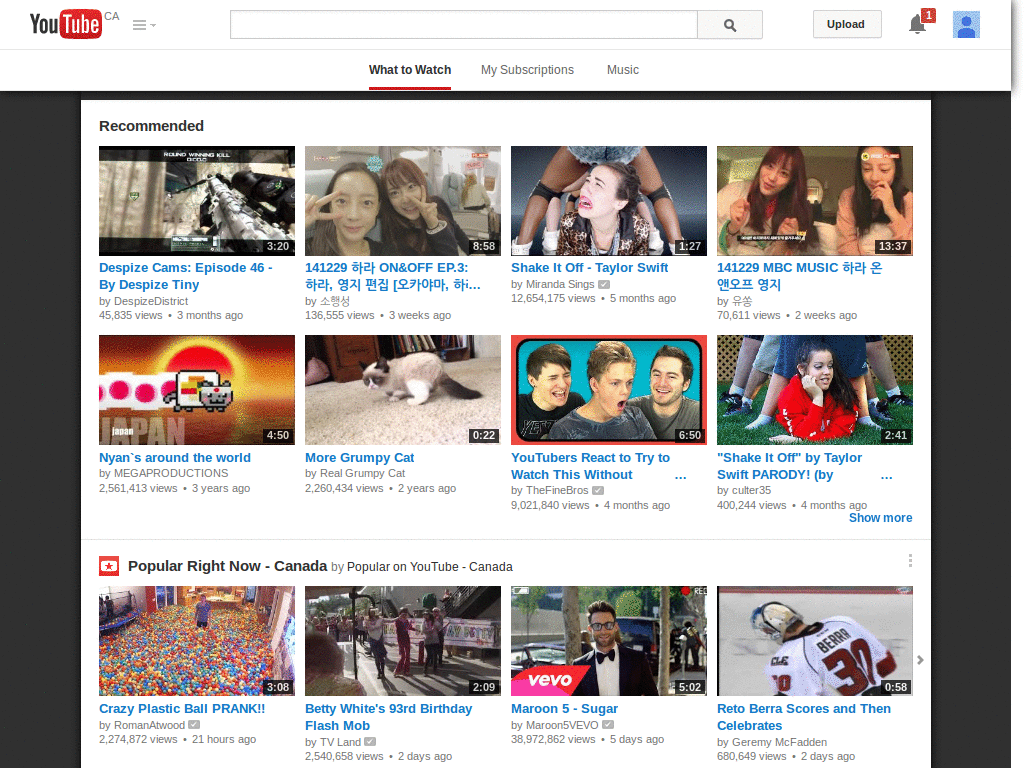The height and width of the screenshot is (768, 1024).
Task: Open YouTubers React to Try title
Action: 590,466
